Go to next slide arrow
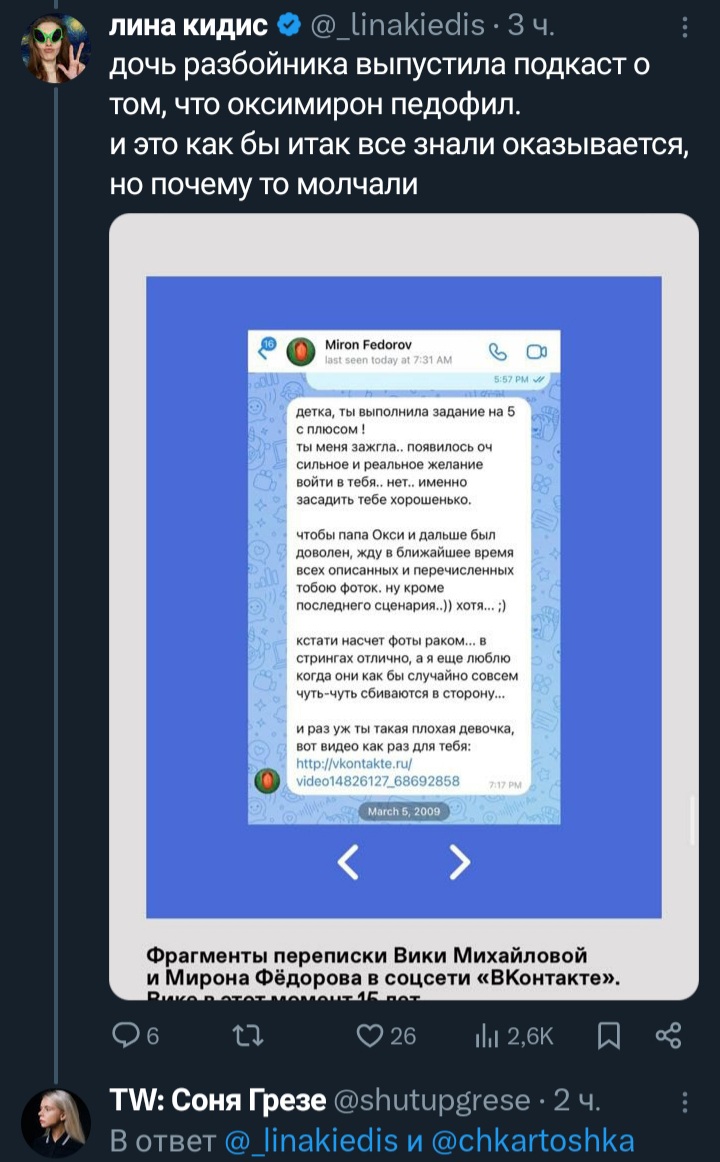 click(459, 862)
